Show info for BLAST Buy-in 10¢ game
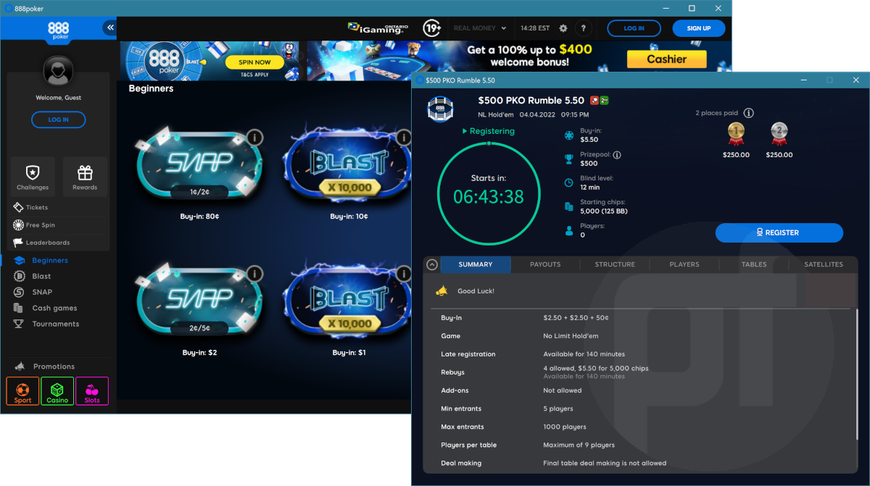This screenshot has width=870, height=486. [403, 137]
